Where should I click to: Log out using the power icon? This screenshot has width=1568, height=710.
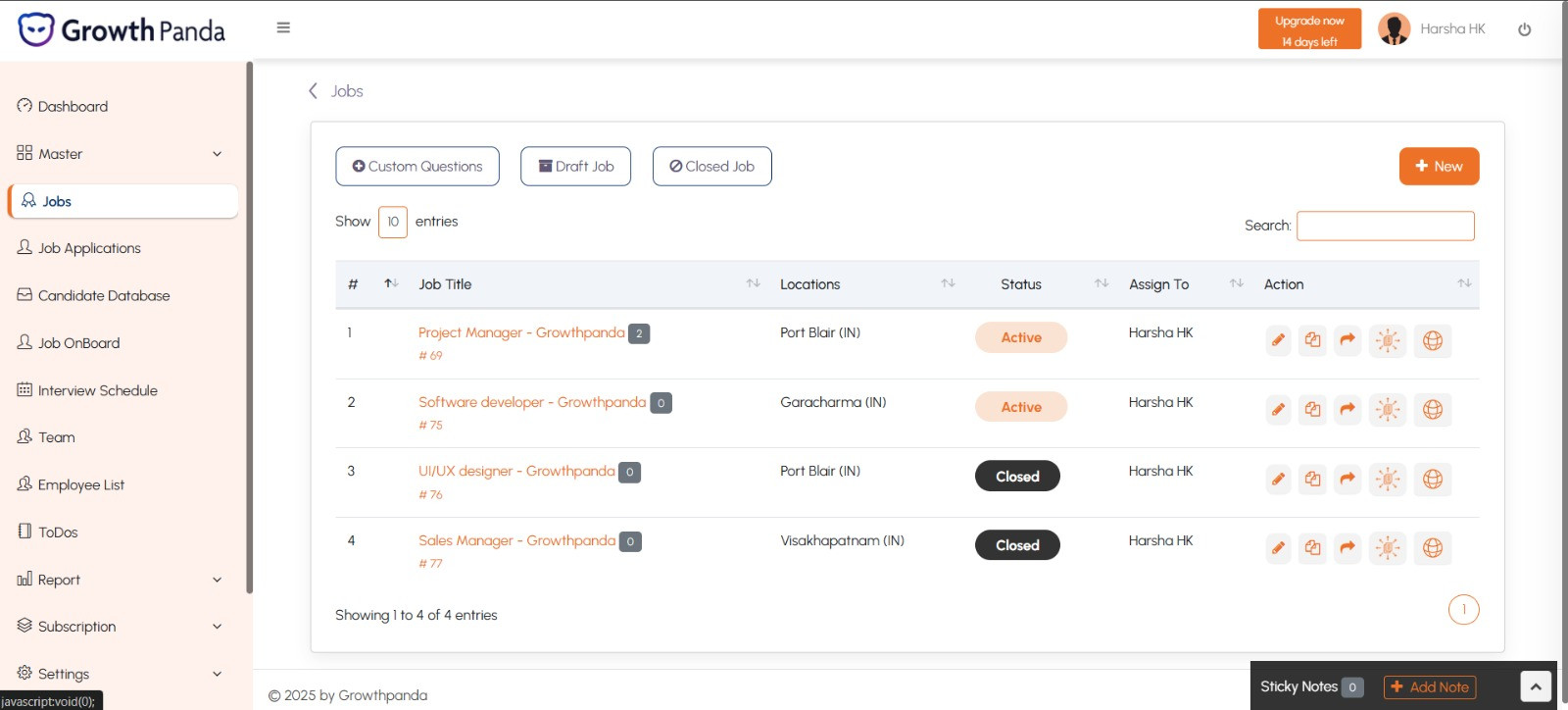(1524, 29)
